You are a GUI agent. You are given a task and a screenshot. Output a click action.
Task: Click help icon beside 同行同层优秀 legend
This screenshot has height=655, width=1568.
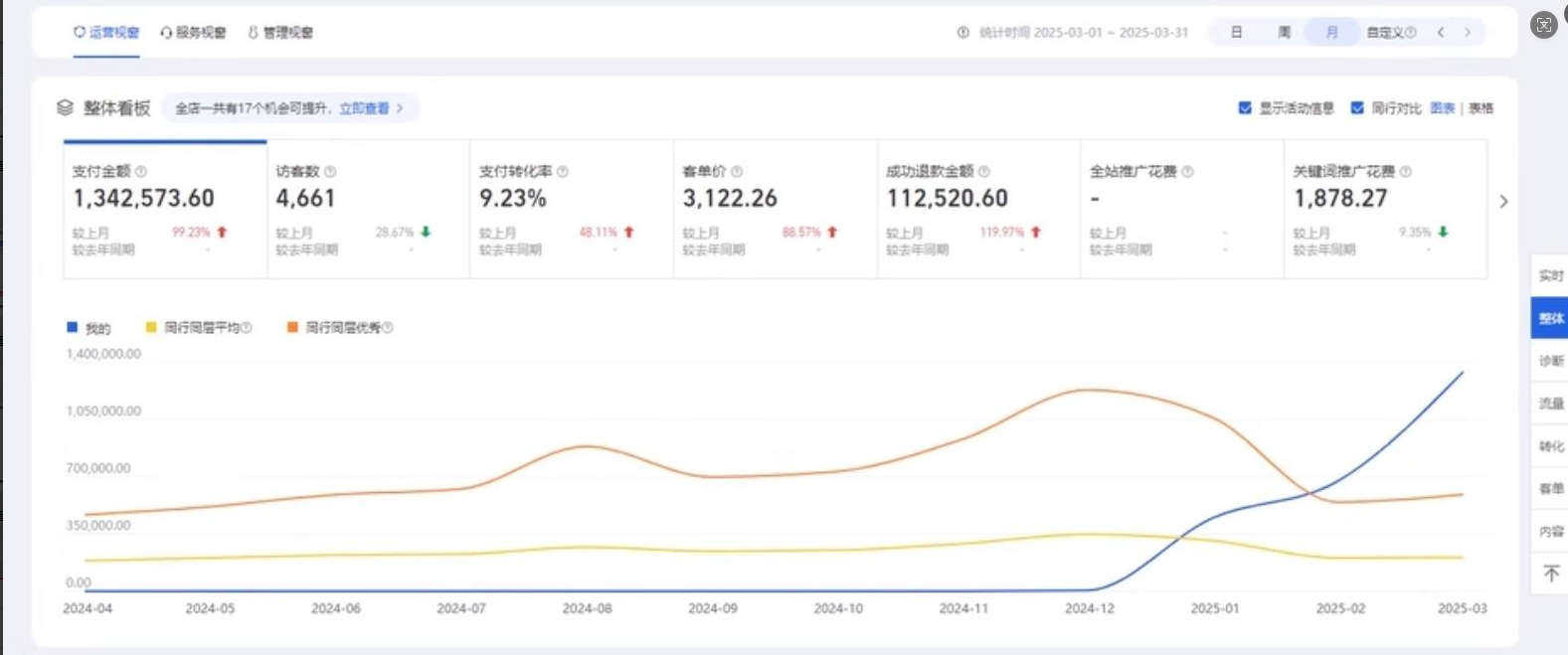click(388, 328)
